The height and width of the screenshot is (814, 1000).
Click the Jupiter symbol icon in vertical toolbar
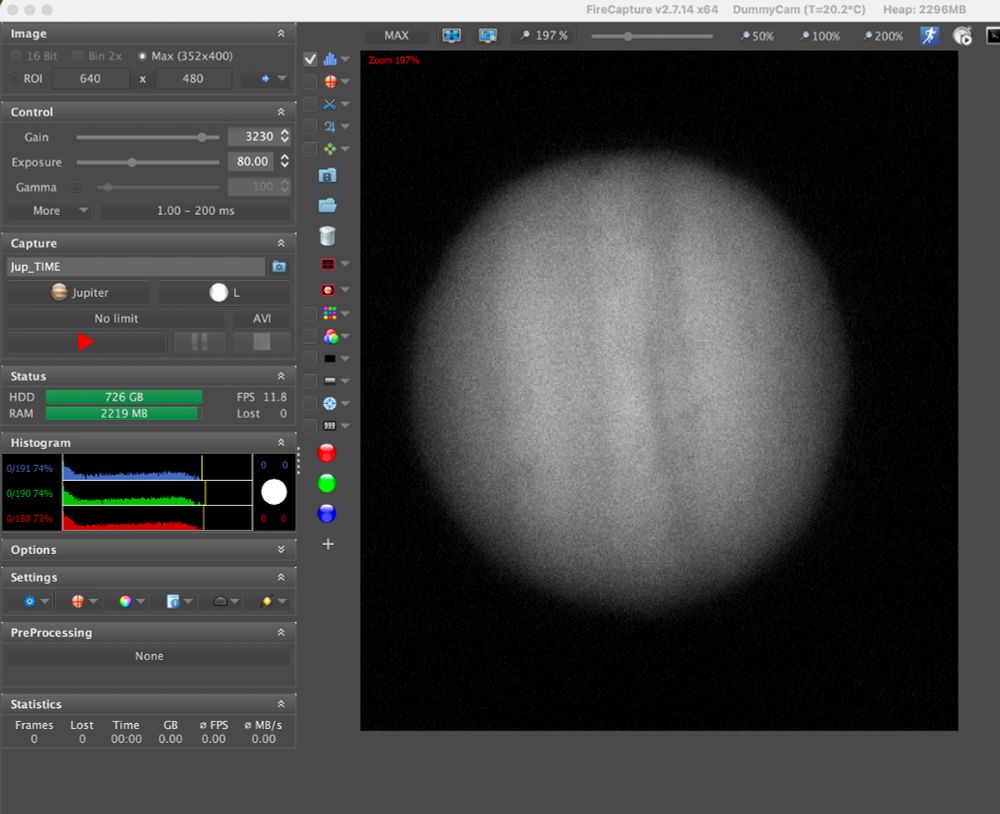pyautogui.click(x=330, y=125)
